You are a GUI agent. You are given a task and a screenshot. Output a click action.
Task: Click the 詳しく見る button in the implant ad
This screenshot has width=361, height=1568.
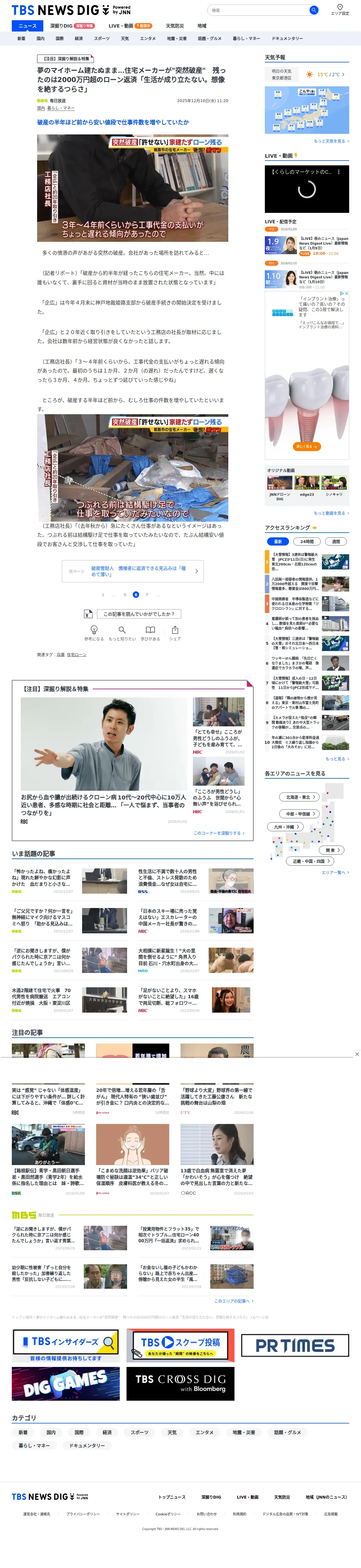point(307,447)
